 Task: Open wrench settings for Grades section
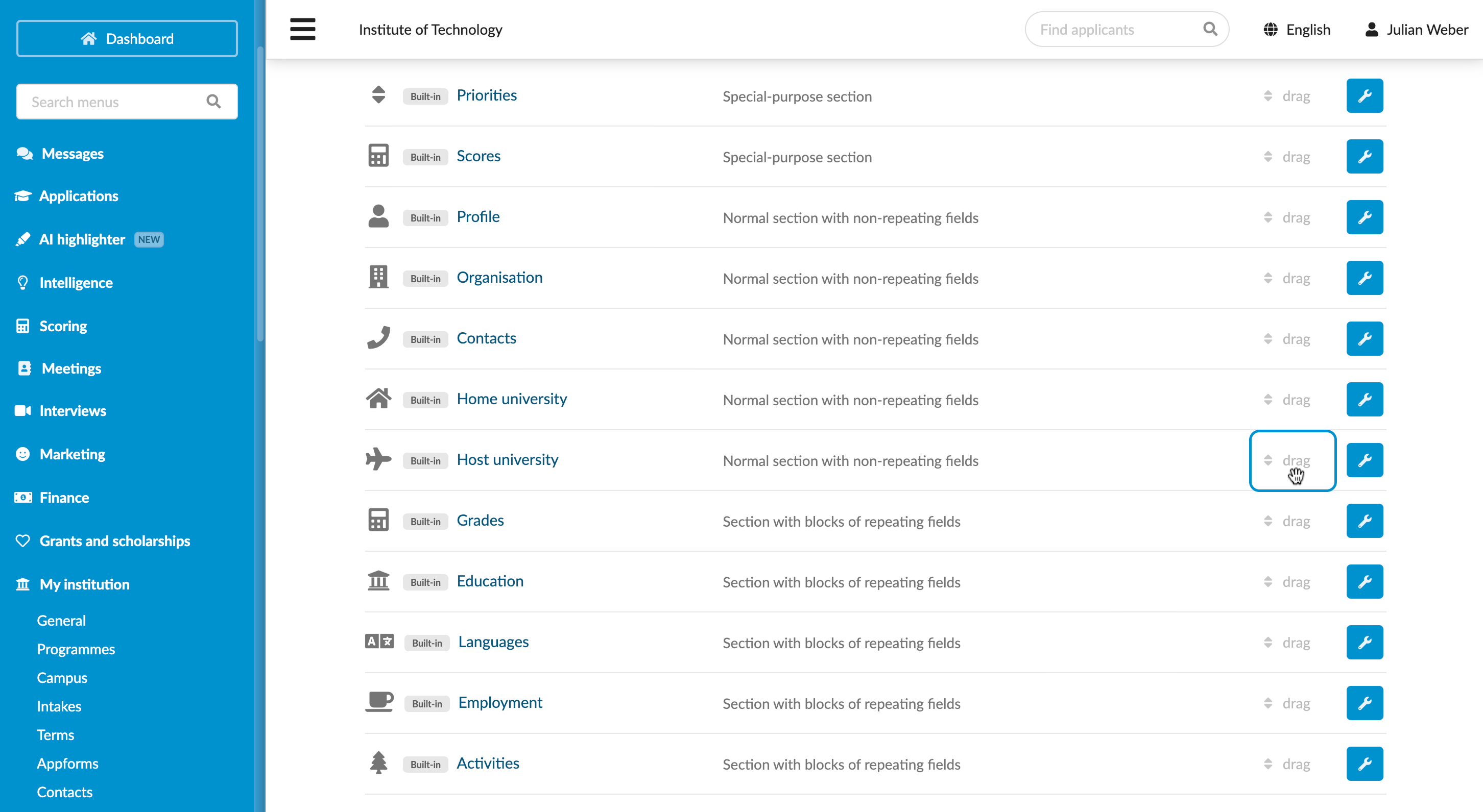click(1365, 521)
